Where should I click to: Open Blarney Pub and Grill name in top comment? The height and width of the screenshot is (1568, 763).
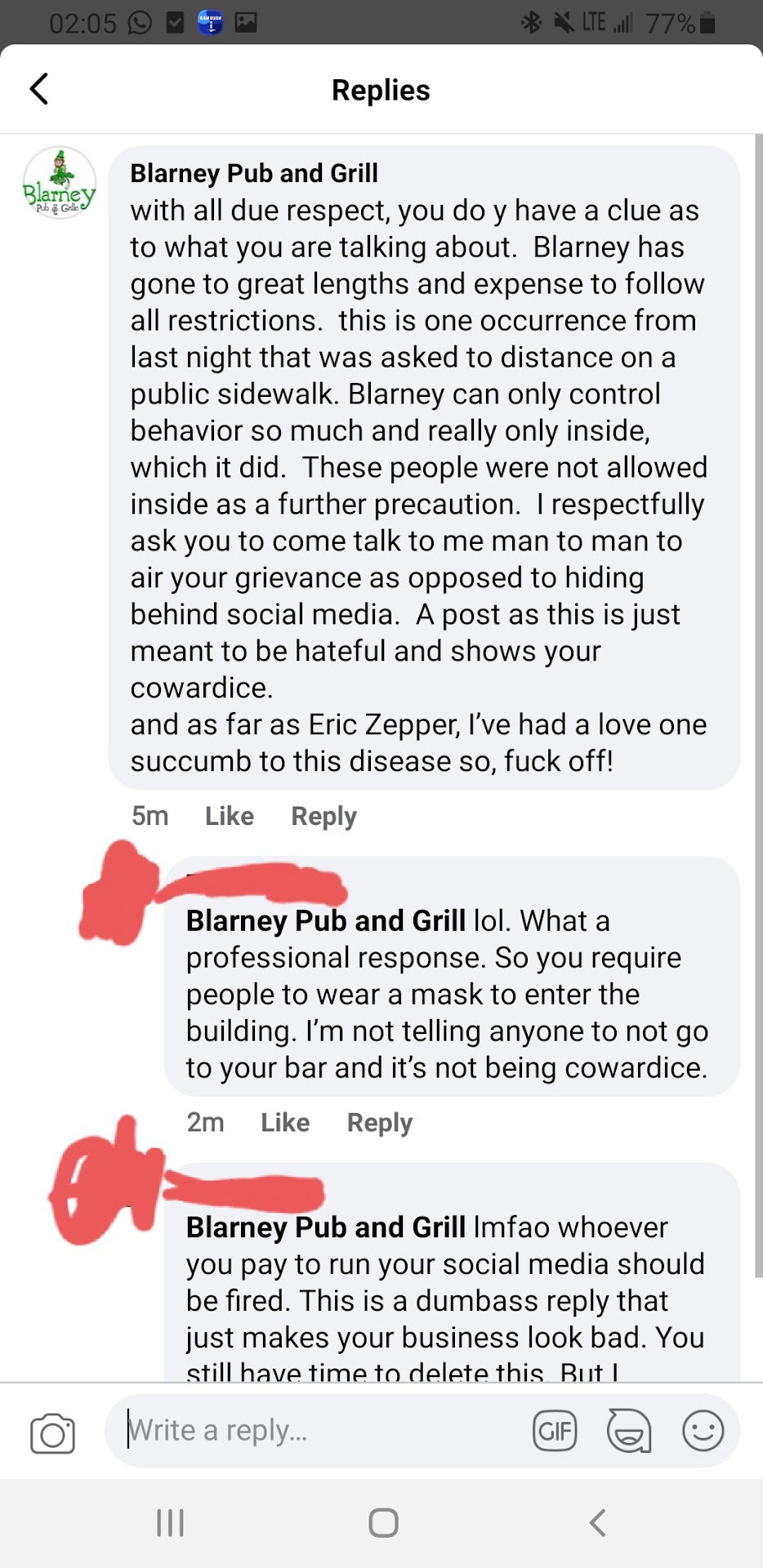(x=254, y=173)
